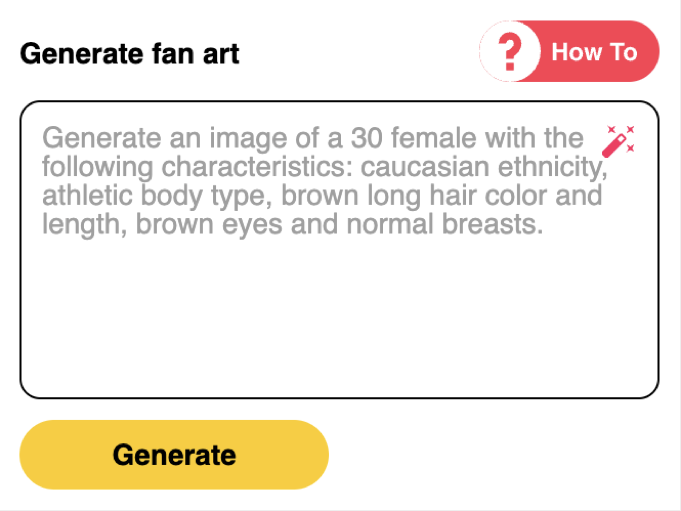Click the 'Generate fan art' heading
This screenshot has width=681, height=511.
click(x=130, y=53)
